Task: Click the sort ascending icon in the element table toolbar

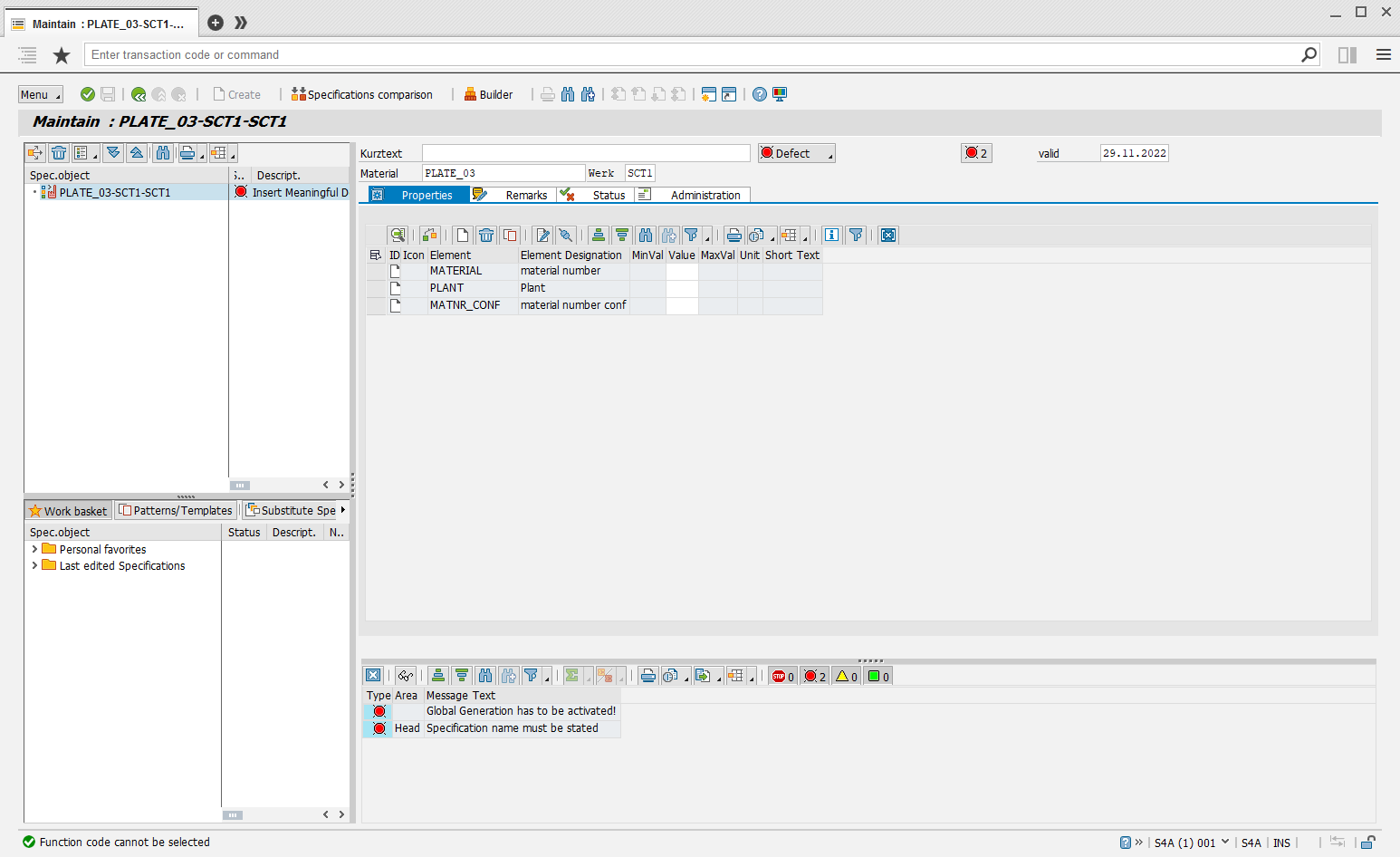Action: click(599, 235)
